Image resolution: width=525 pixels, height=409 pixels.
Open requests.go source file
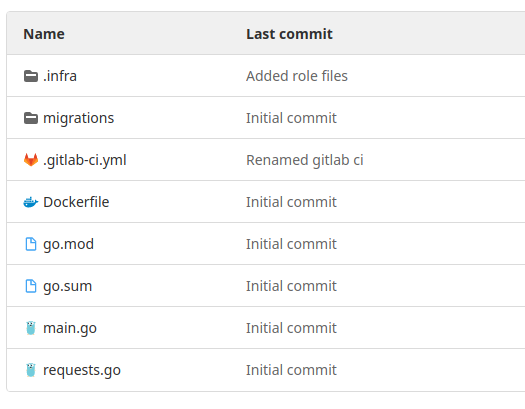click(x=82, y=370)
